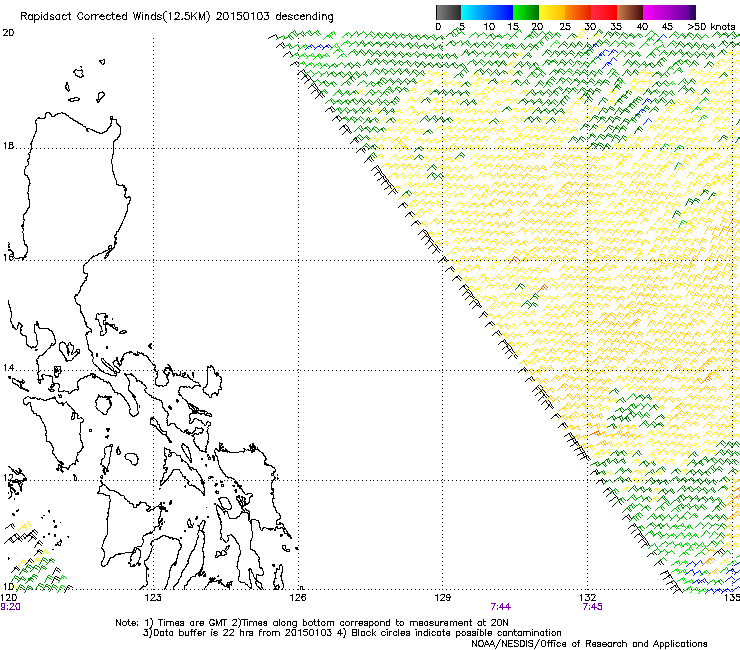This screenshot has height=650, width=740.
Task: Click the longitude axis label 126
Action: [x=298, y=598]
